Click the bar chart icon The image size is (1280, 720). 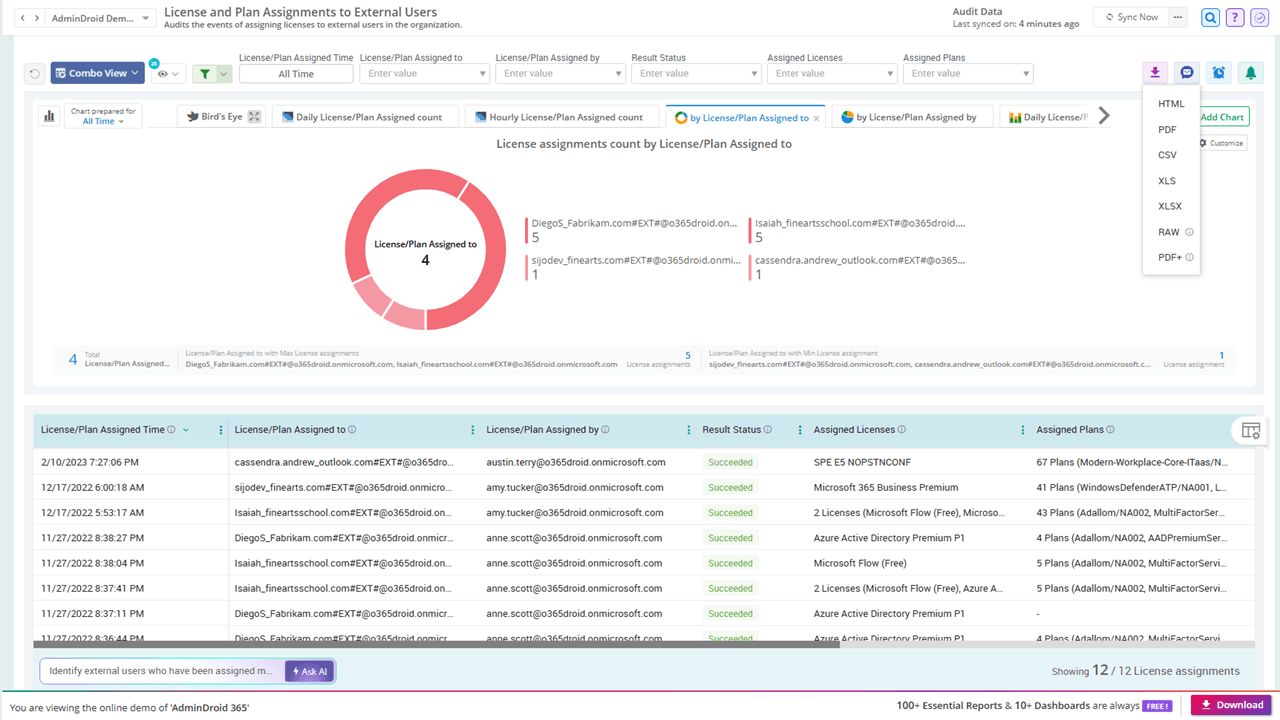[x=48, y=116]
